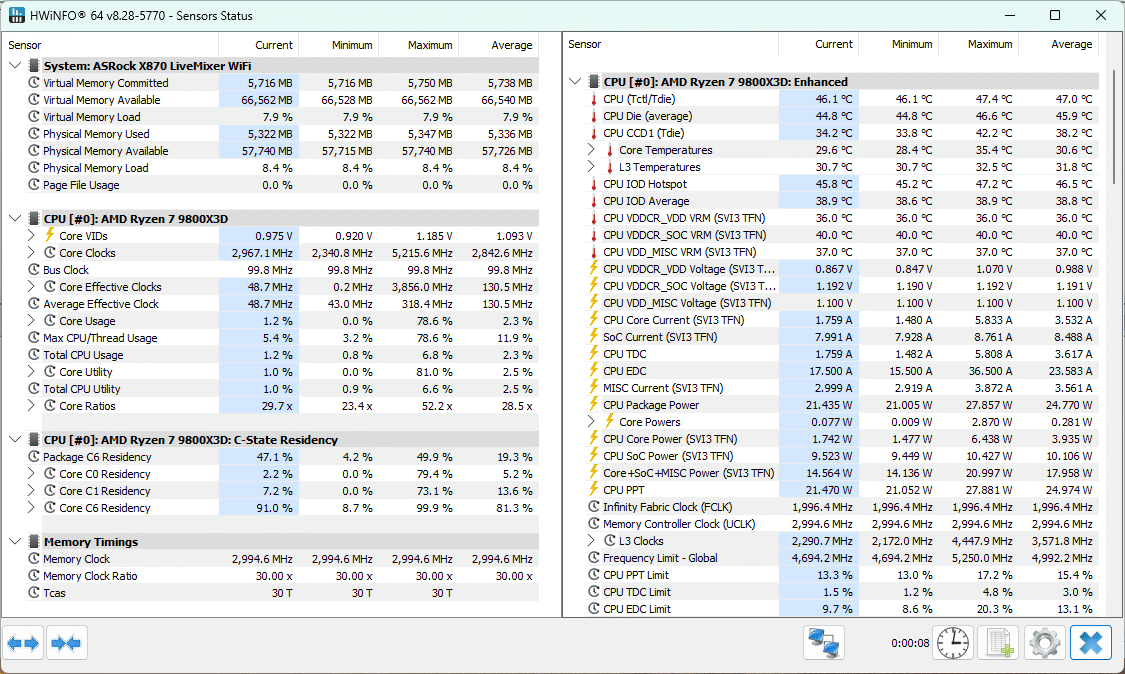Image resolution: width=1125 pixels, height=674 pixels.
Task: Click the lightning icon beside SoC Current
Action: (593, 336)
